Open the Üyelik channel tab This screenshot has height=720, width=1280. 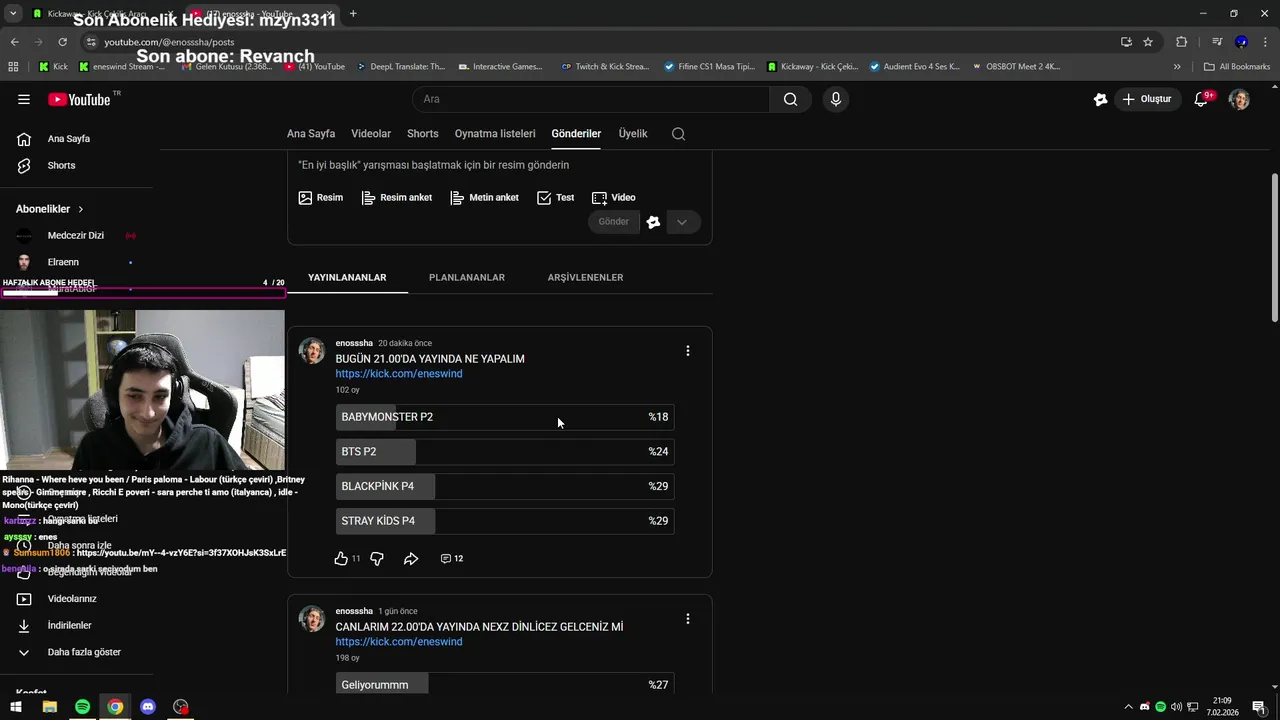633,134
